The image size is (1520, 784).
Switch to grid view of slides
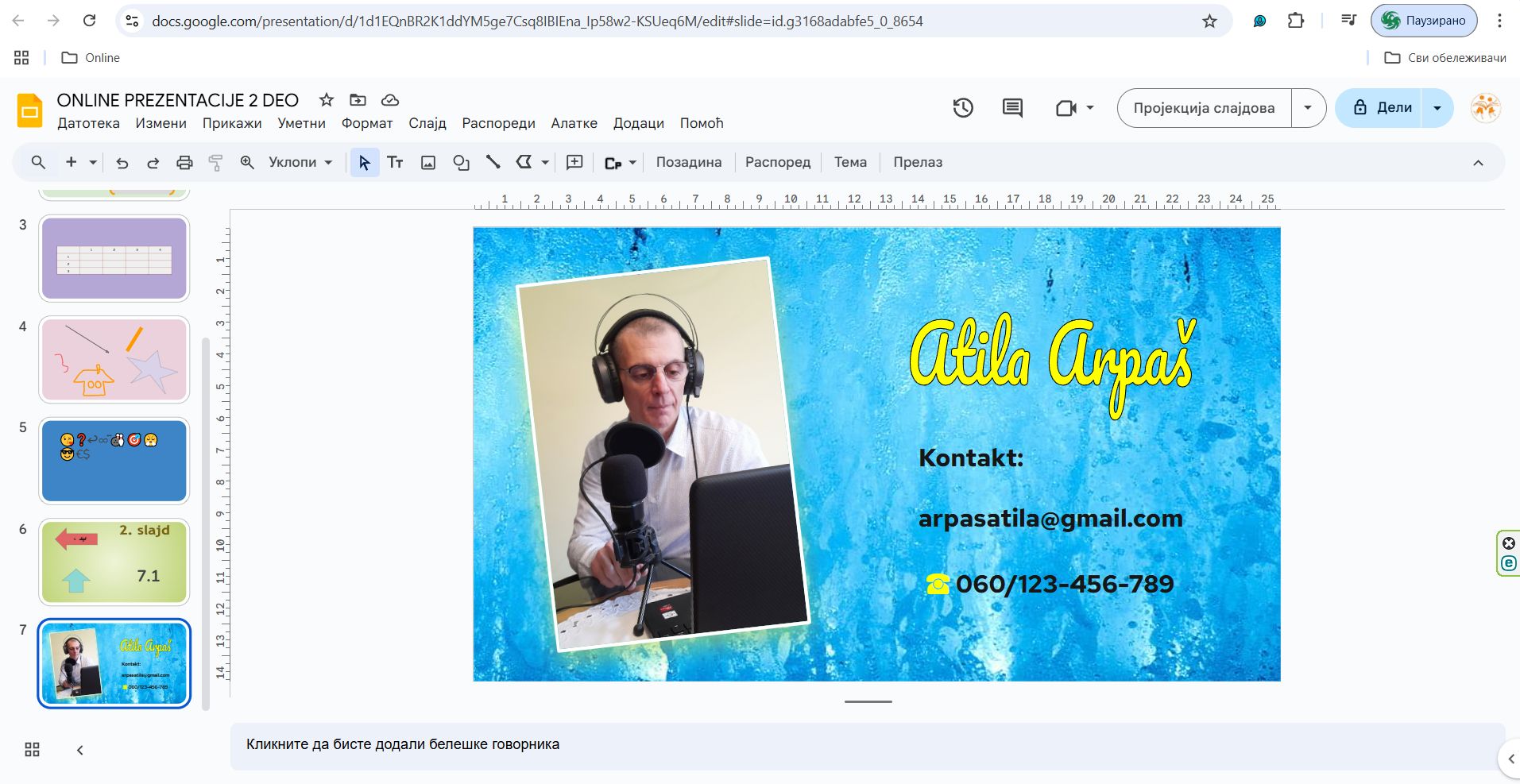click(33, 750)
